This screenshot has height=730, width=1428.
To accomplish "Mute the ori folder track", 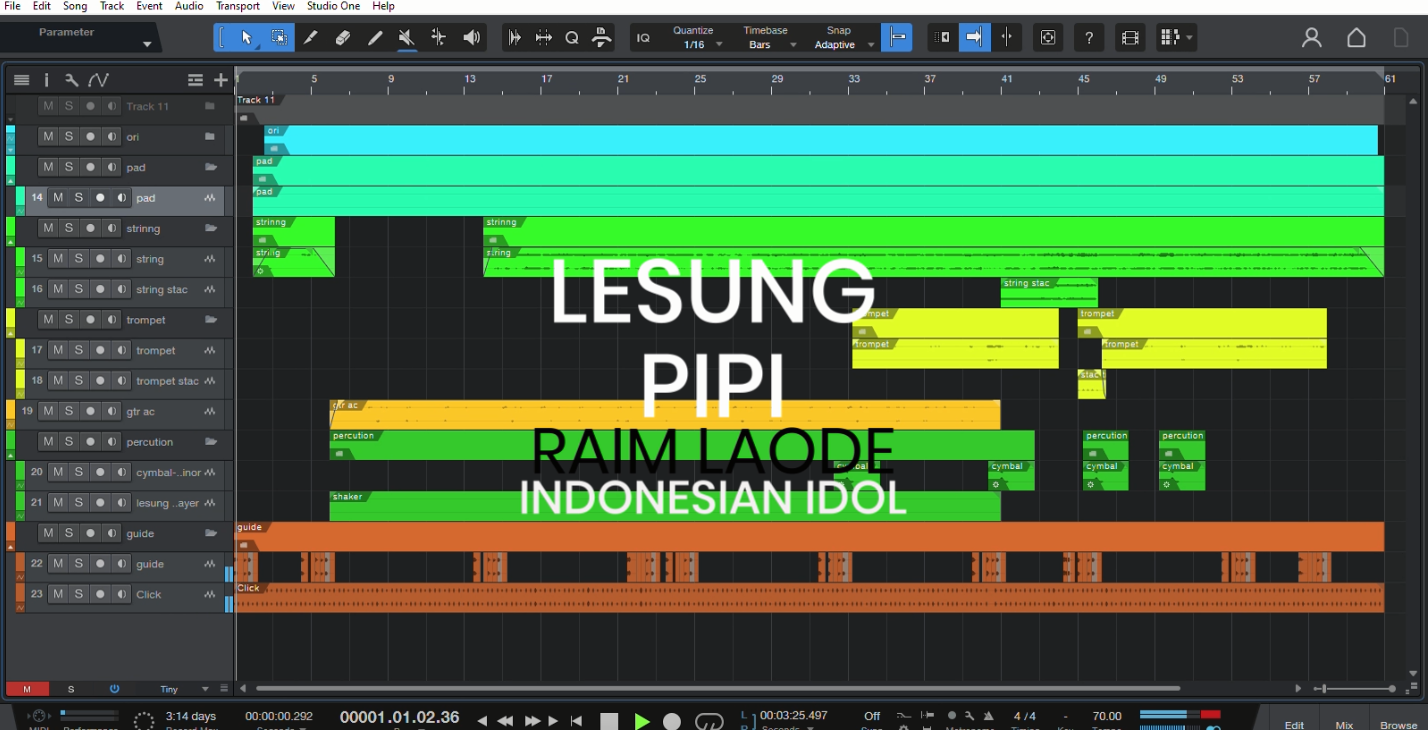I will click(x=48, y=137).
